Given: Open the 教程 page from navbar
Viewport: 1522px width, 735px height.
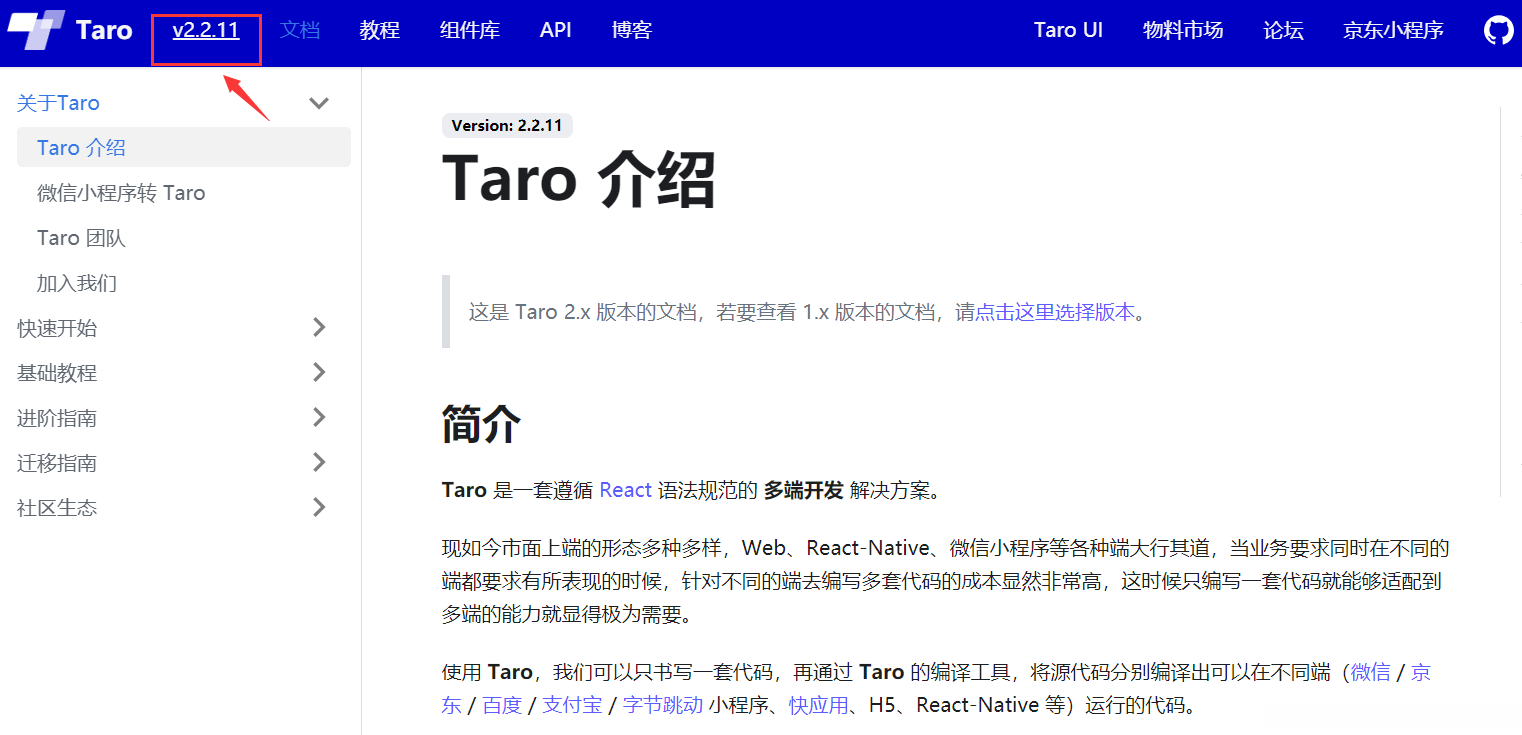Looking at the screenshot, I should [x=379, y=30].
